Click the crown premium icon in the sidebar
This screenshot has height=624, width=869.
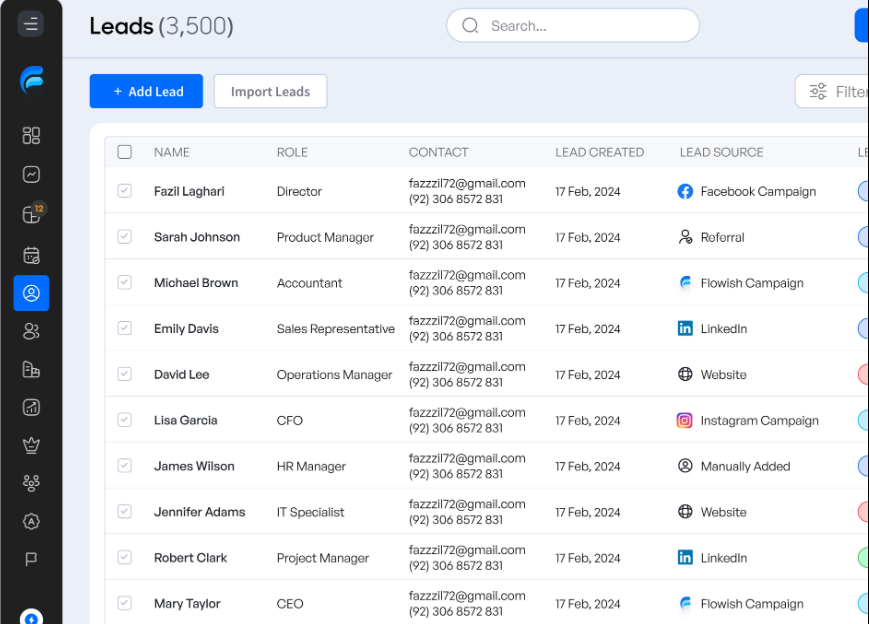coord(31,445)
